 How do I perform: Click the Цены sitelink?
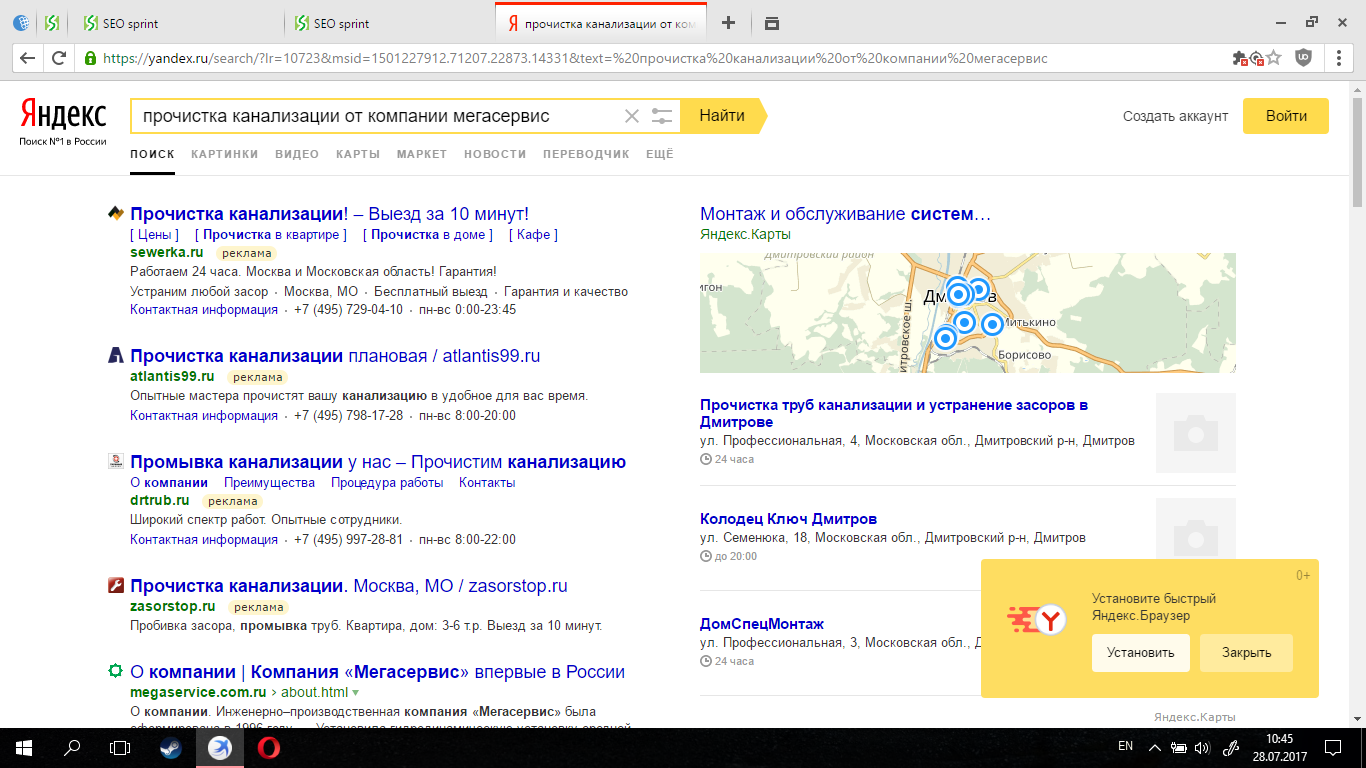(x=154, y=234)
